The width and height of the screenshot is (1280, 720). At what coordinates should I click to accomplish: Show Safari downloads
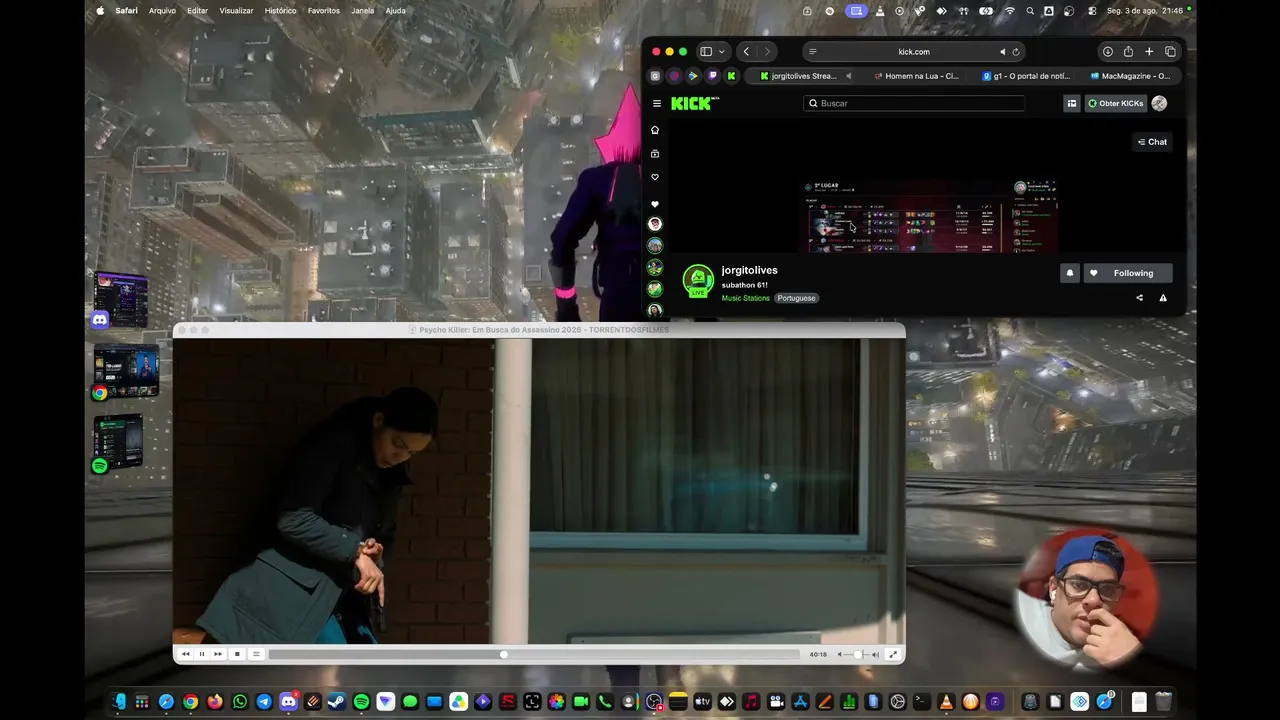(x=1108, y=52)
